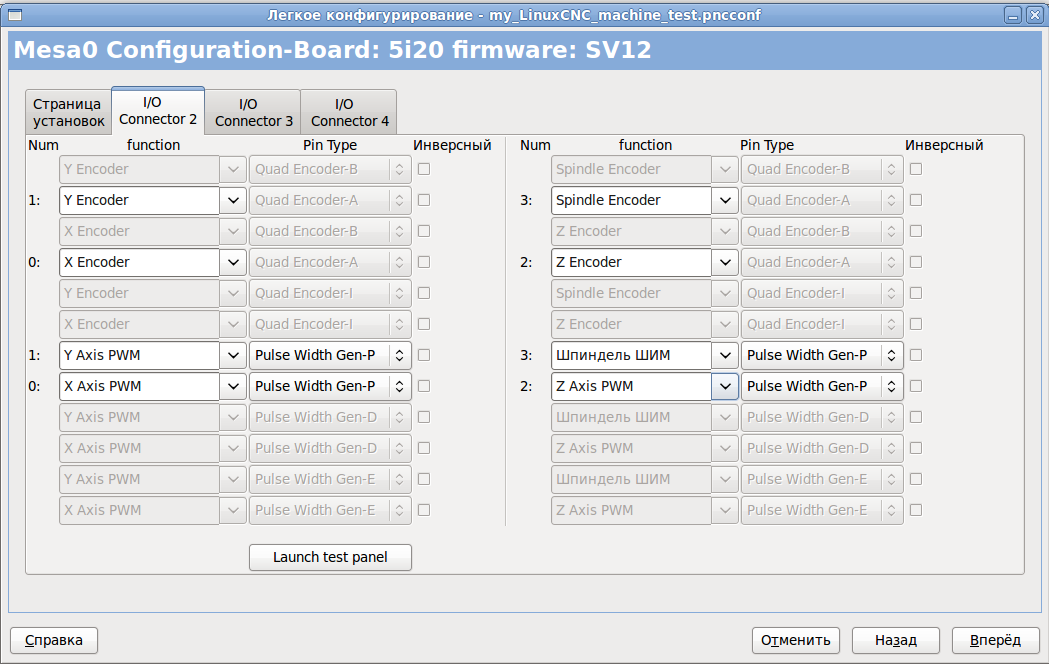Screen dimensions: 1049x664
Task: Change Pulse Width Gen-P pin type for Шпиндель ШИМ
Action: 822,355
